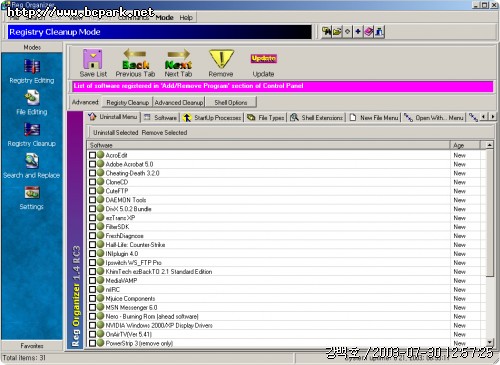Click Remove Selected button
Image resolution: width=500 pixels, height=365 pixels.
[x=164, y=132]
